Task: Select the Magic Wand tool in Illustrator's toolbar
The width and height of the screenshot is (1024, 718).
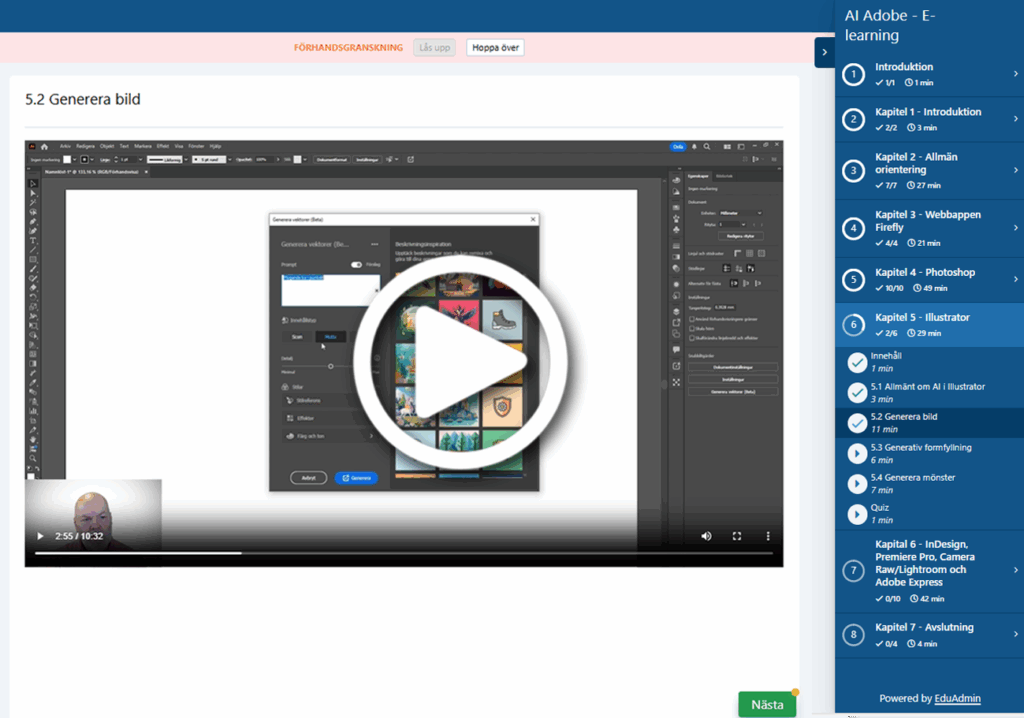Action: click(x=33, y=203)
